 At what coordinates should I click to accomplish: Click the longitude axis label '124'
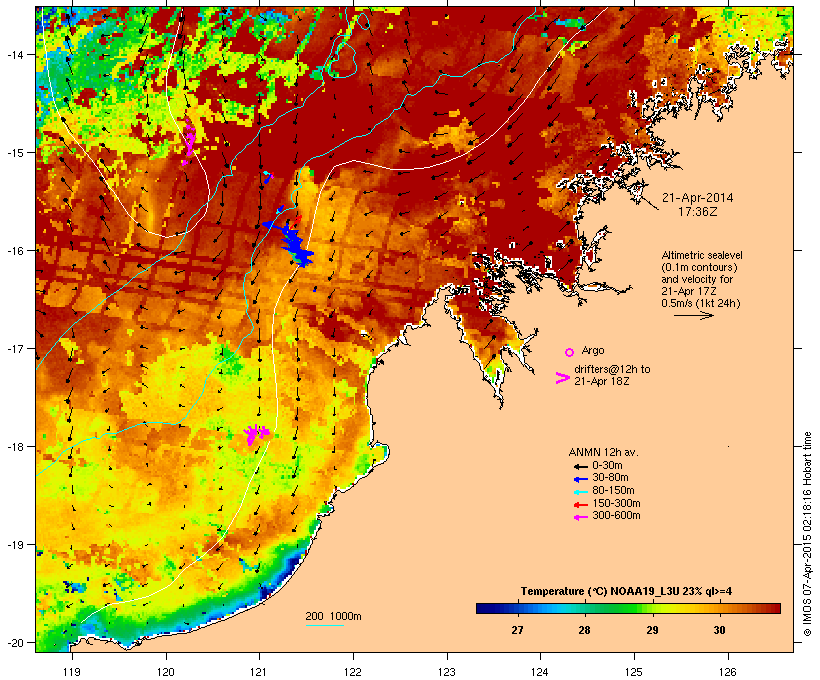[x=540, y=672]
